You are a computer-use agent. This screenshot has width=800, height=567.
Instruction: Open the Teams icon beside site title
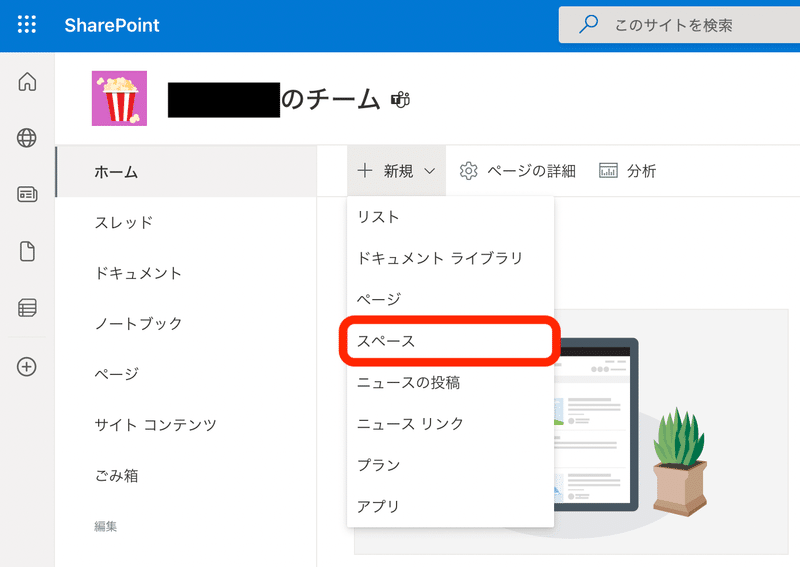(x=401, y=100)
